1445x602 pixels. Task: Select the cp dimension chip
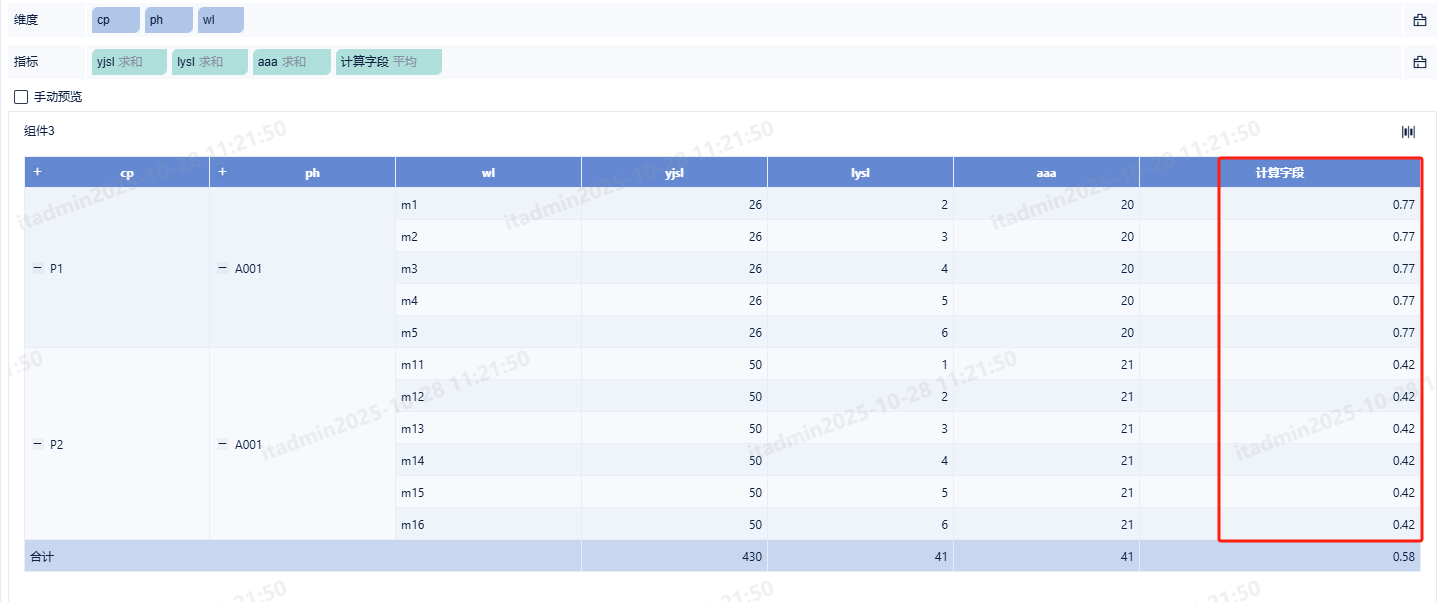tap(115, 20)
